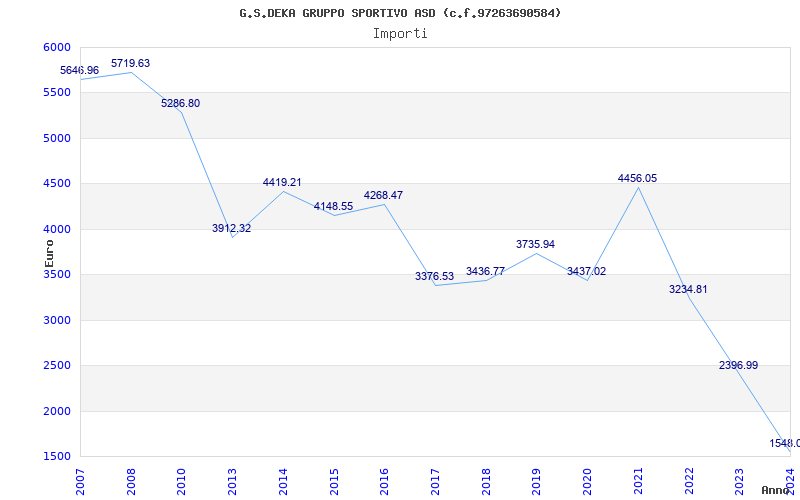This screenshot has width=800, height=500.
Task: Click the 2018 year label
Action: (486, 481)
